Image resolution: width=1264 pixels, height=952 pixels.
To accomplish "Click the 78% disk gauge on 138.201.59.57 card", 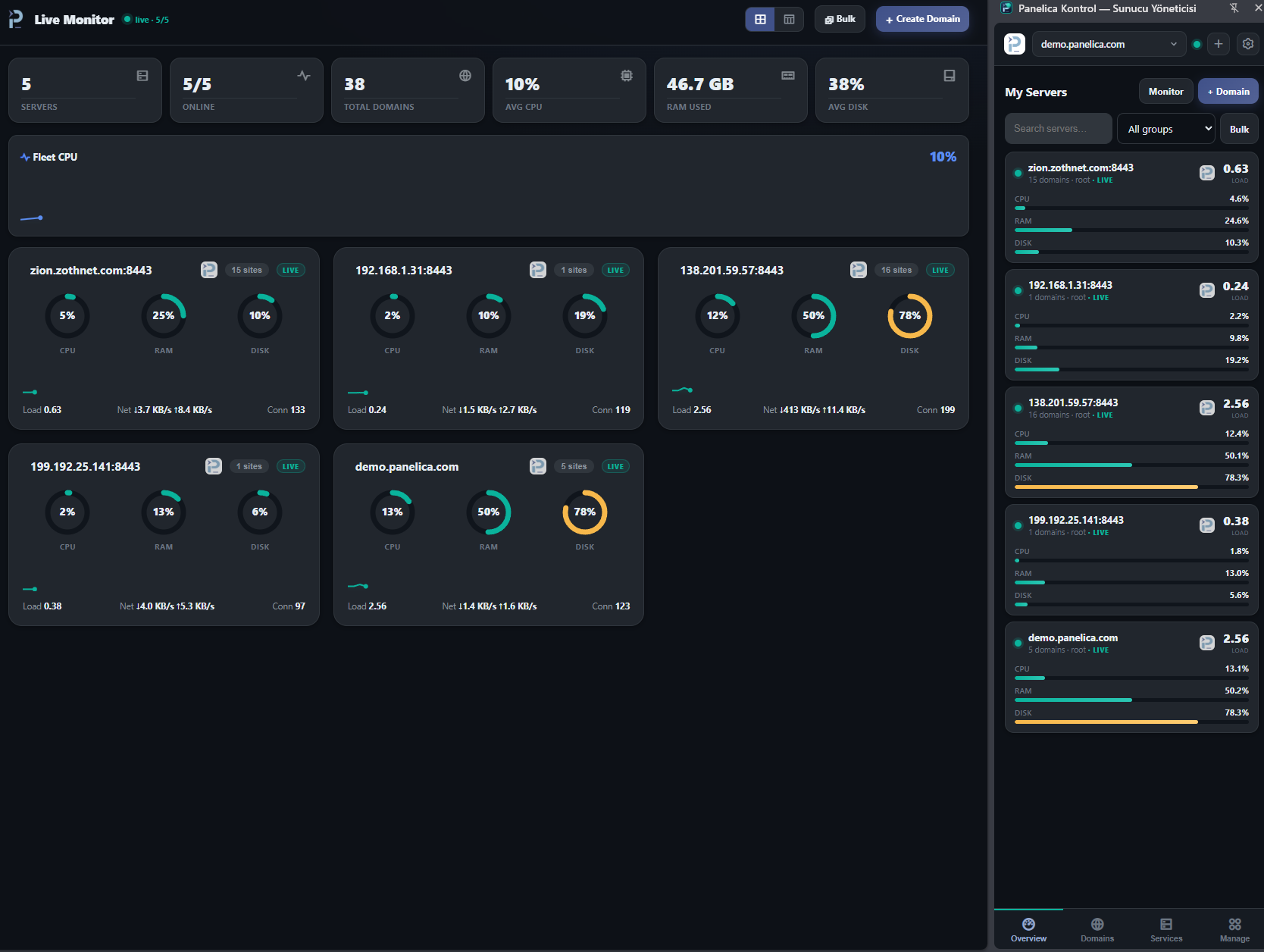I will (909, 316).
